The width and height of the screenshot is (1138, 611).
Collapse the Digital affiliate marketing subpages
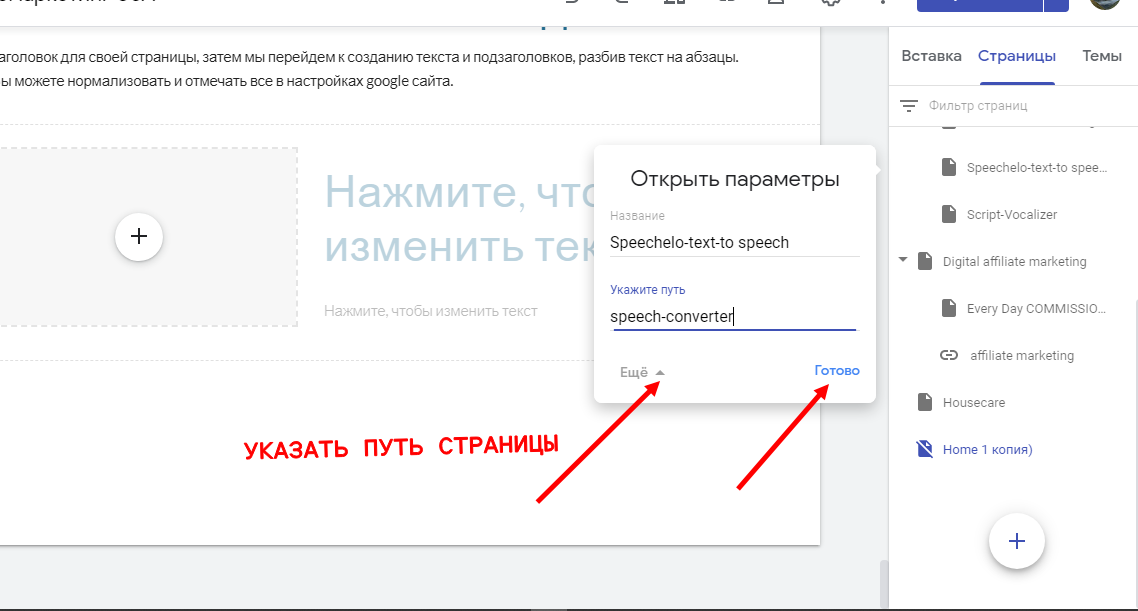point(903,260)
